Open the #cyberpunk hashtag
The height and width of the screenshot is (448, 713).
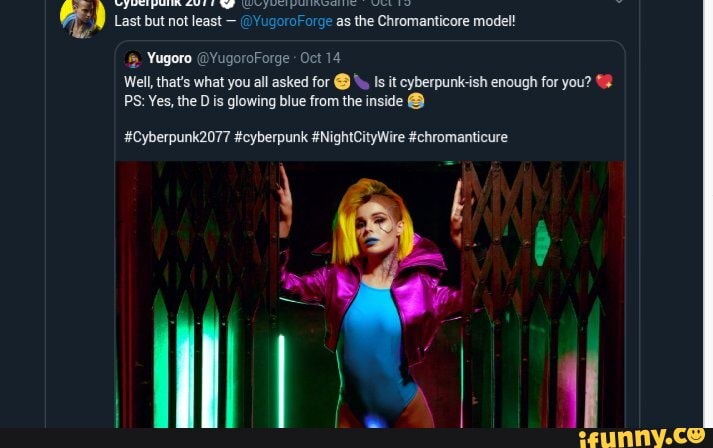[270, 137]
